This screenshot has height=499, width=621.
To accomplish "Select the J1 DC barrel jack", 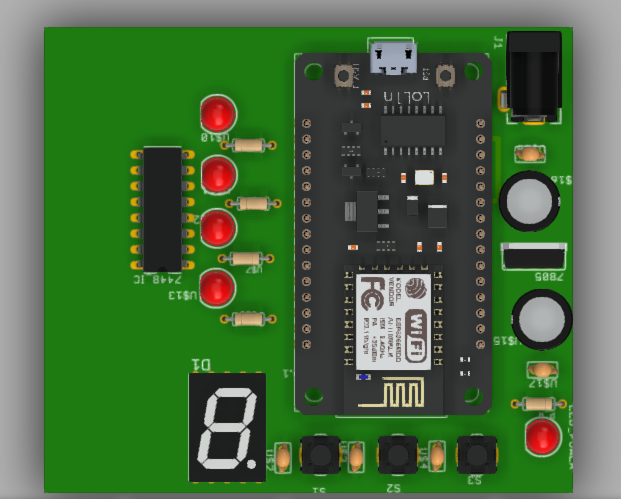I will click(x=534, y=76).
